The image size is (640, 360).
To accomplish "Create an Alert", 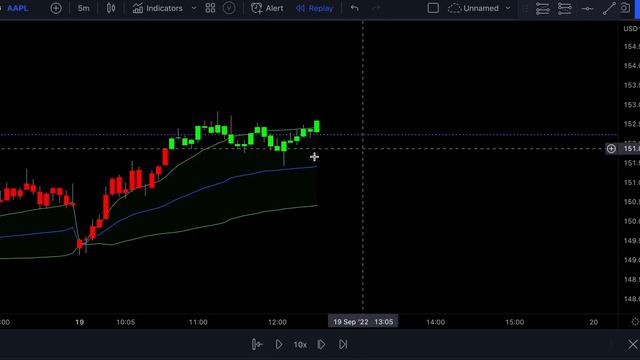I will tap(267, 8).
